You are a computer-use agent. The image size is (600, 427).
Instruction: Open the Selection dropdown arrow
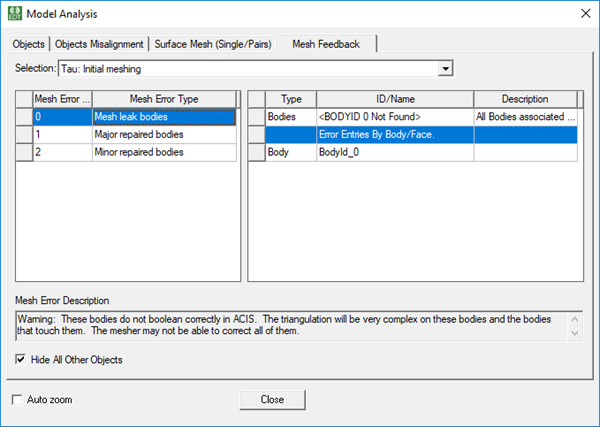coord(445,69)
